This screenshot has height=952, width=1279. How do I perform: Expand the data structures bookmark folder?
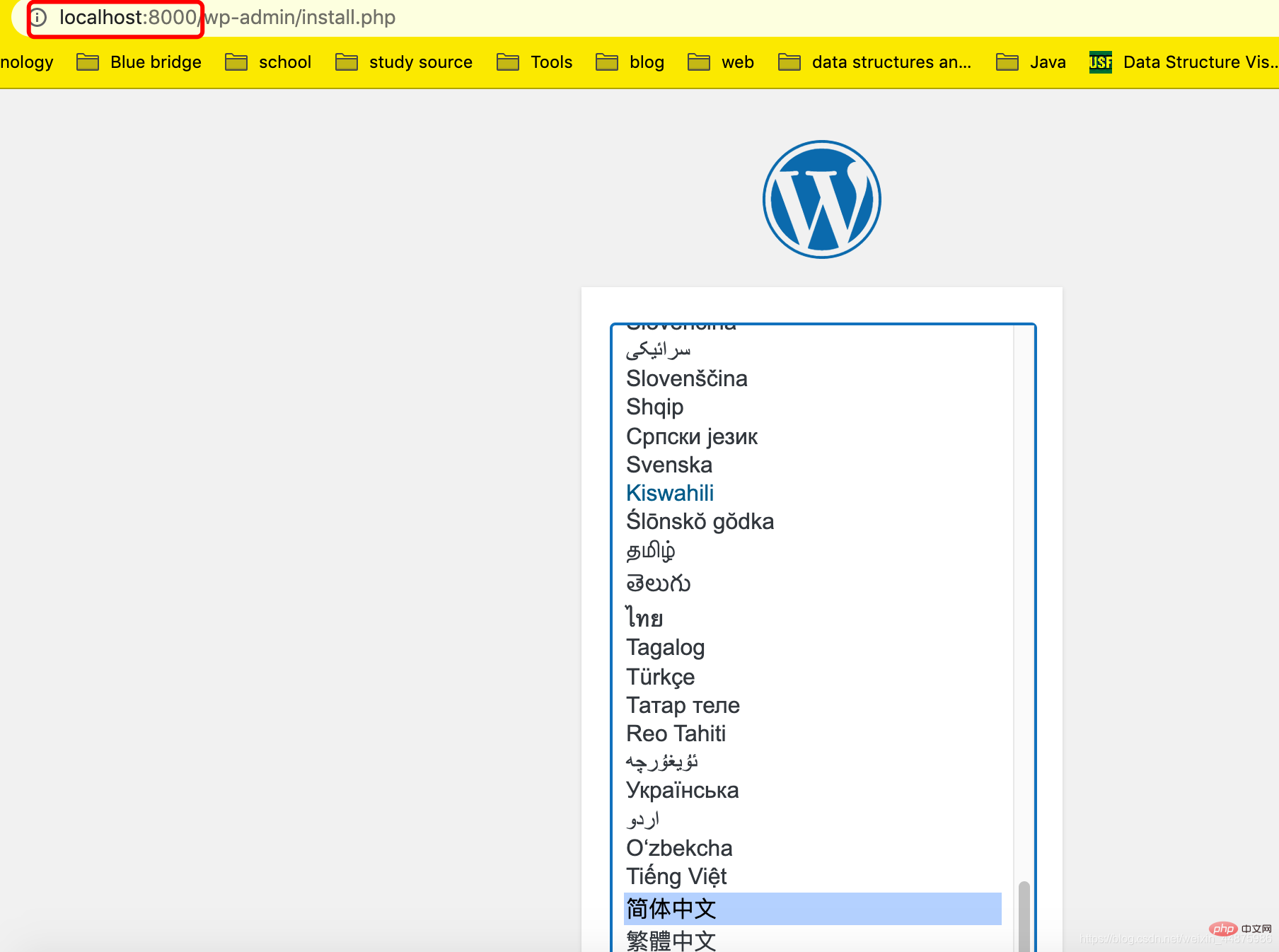(x=875, y=62)
